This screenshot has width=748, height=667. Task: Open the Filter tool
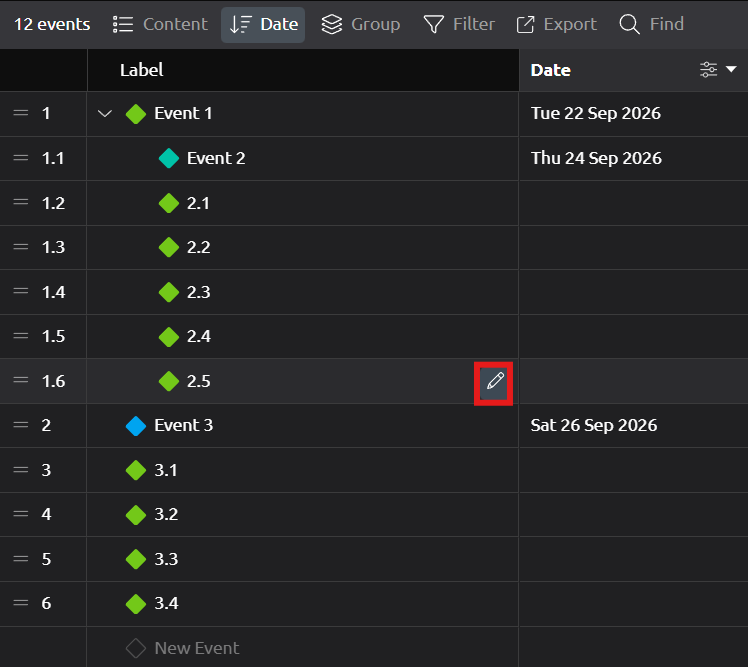coord(459,24)
